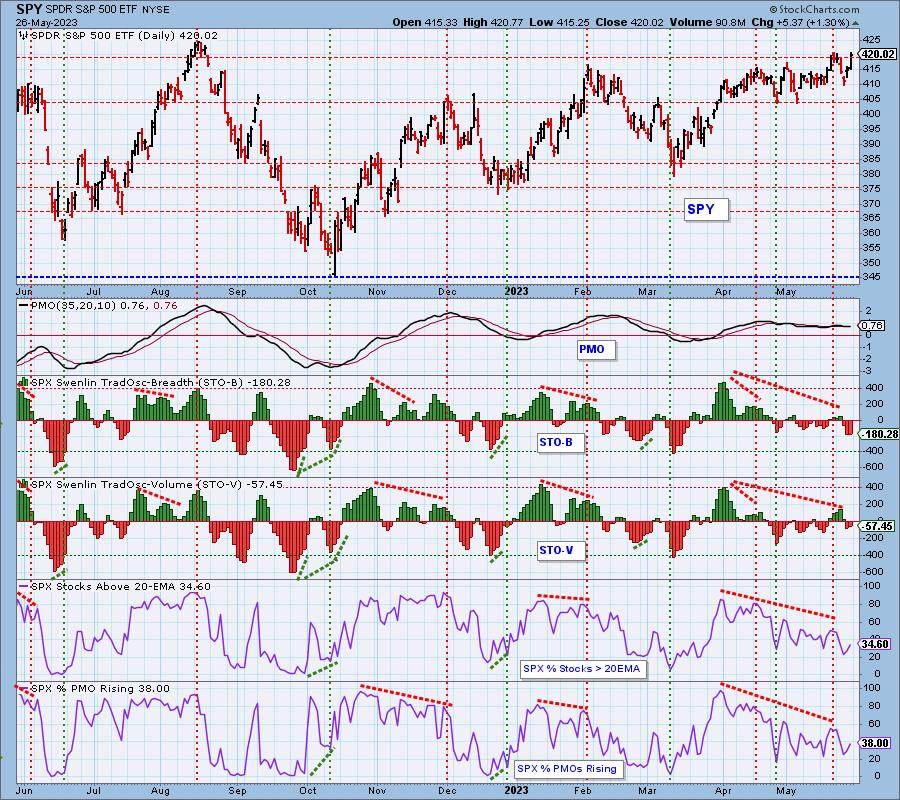900x800 pixels.
Task: Click the SPX % PMOs Rising label box
Action: tap(568, 768)
